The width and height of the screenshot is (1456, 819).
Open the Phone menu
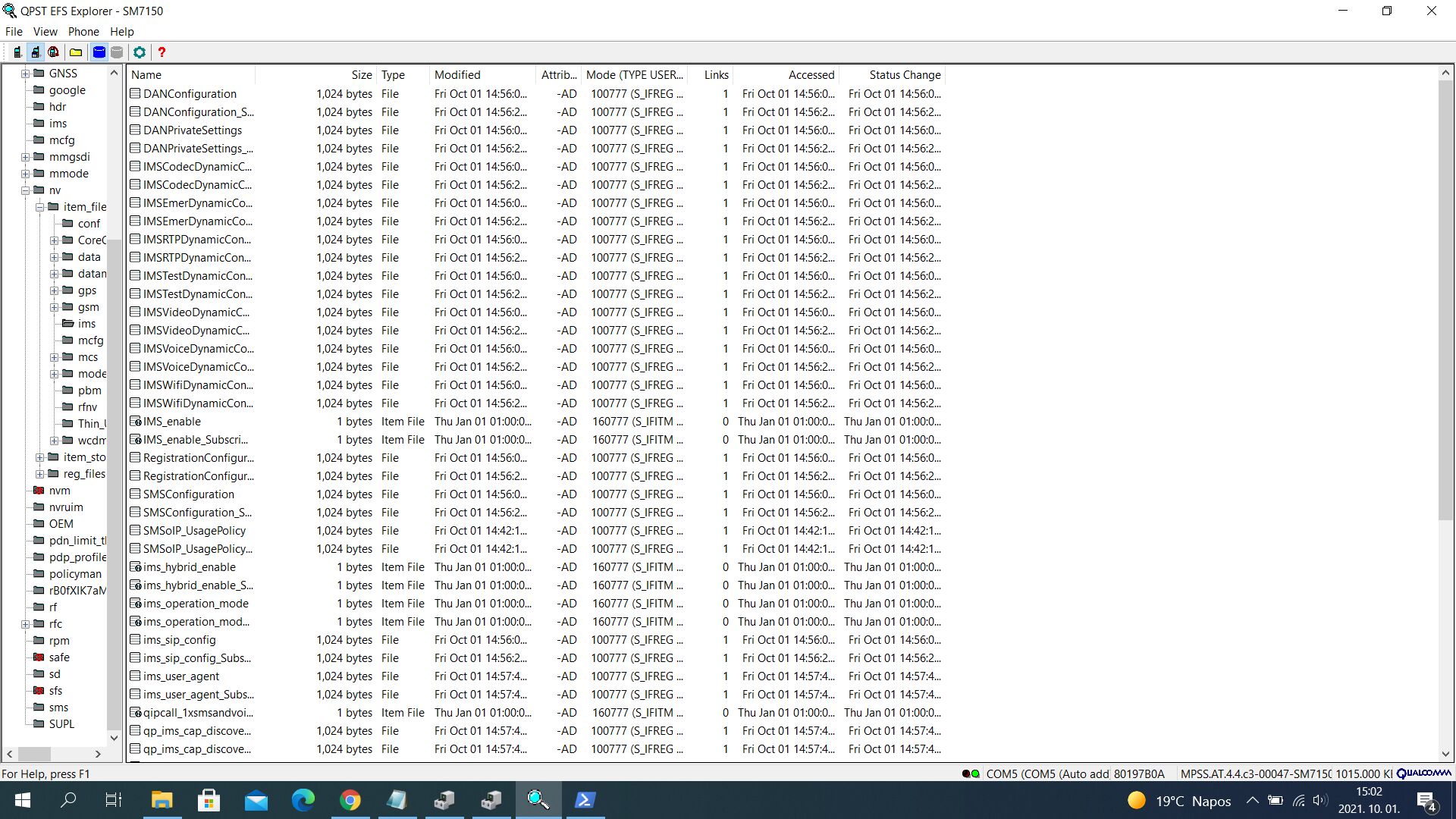(x=83, y=32)
